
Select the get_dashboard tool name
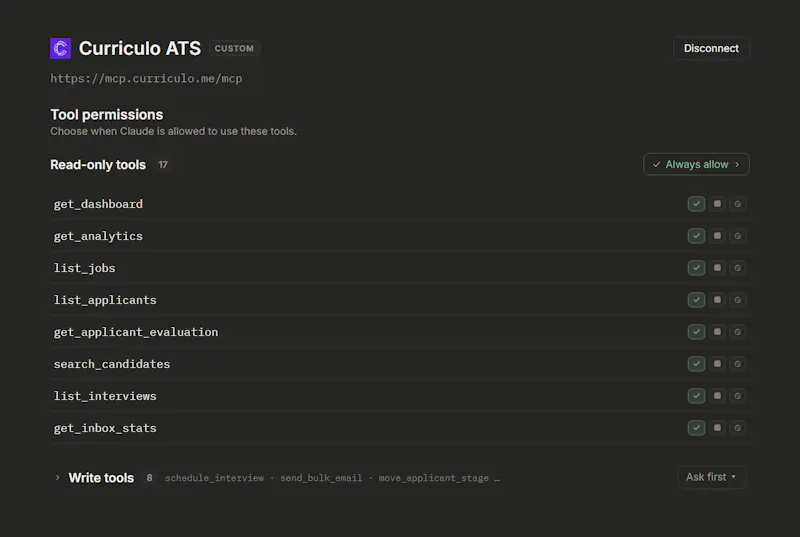(x=98, y=204)
